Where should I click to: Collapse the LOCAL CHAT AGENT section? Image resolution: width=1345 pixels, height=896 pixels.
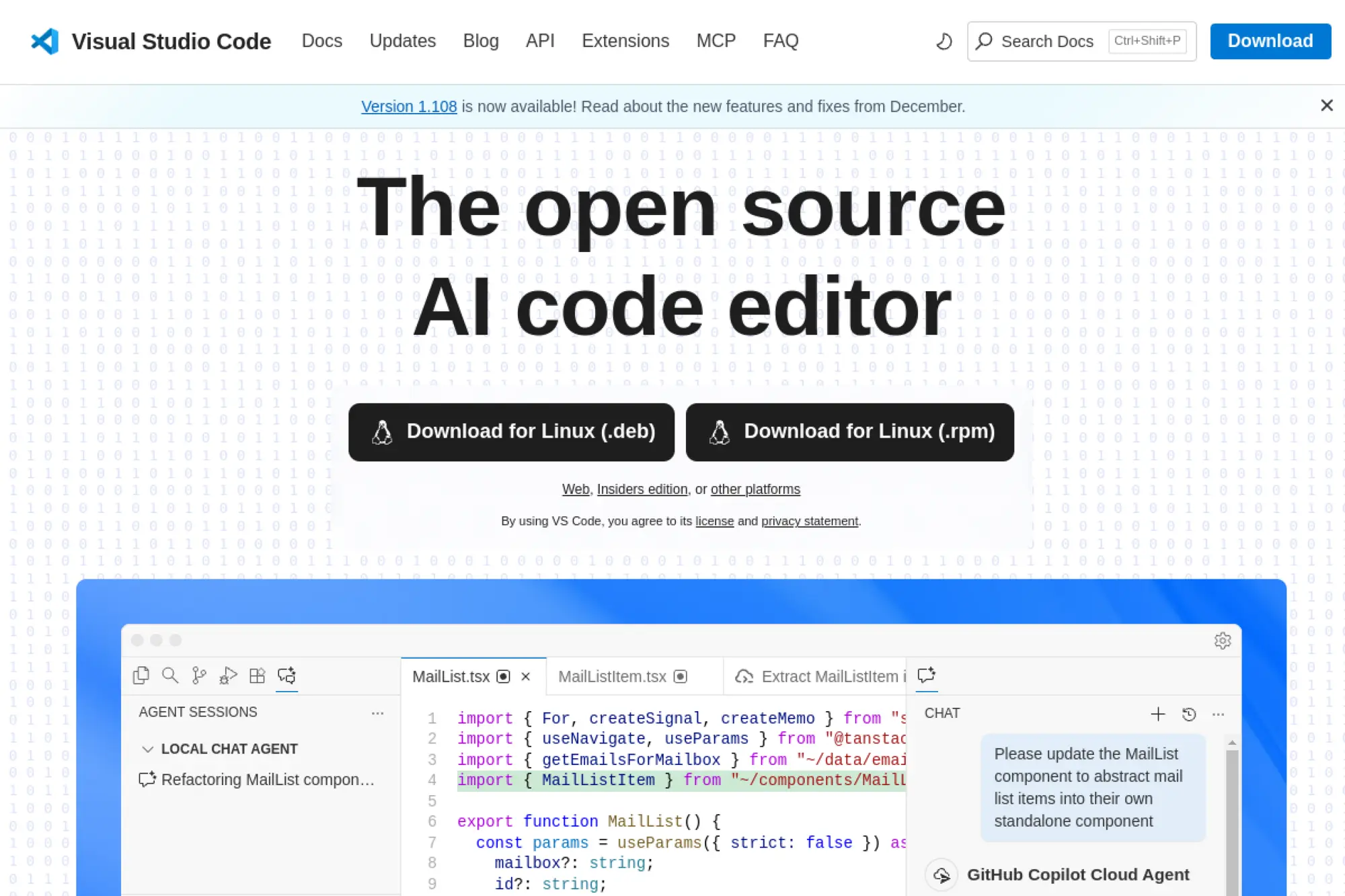[149, 749]
